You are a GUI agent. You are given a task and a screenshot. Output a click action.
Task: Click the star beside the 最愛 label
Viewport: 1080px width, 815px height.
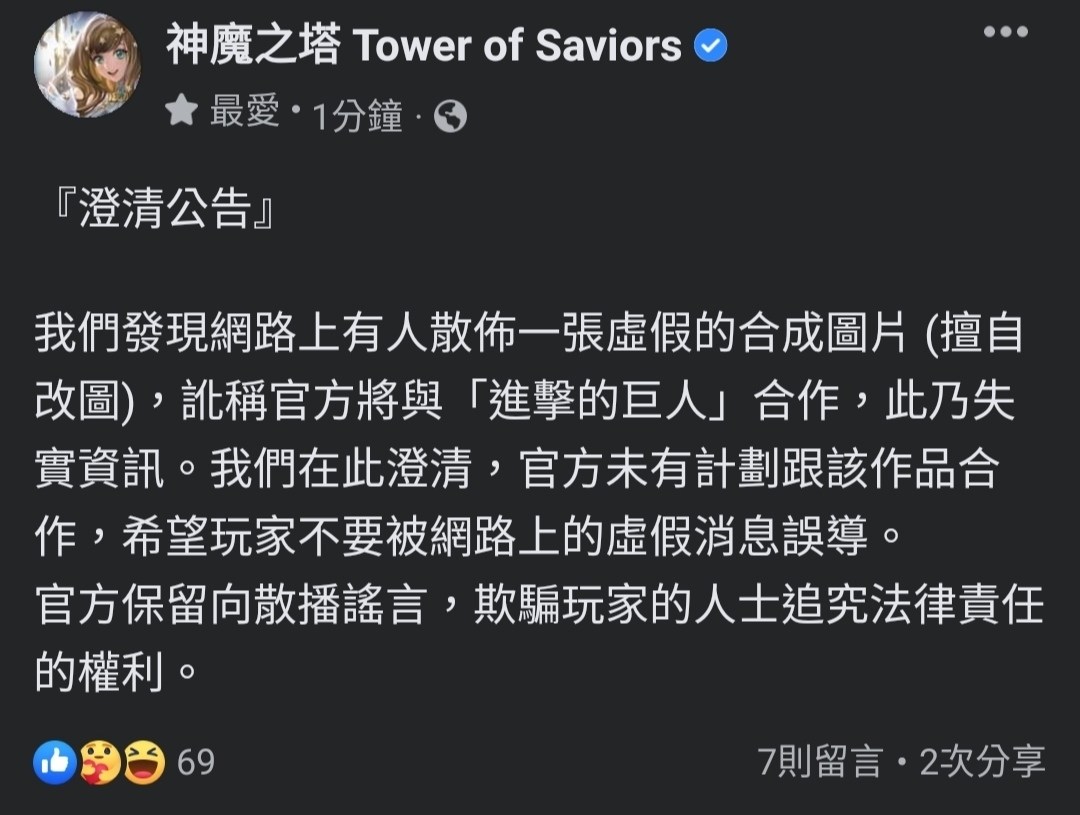pos(181,110)
